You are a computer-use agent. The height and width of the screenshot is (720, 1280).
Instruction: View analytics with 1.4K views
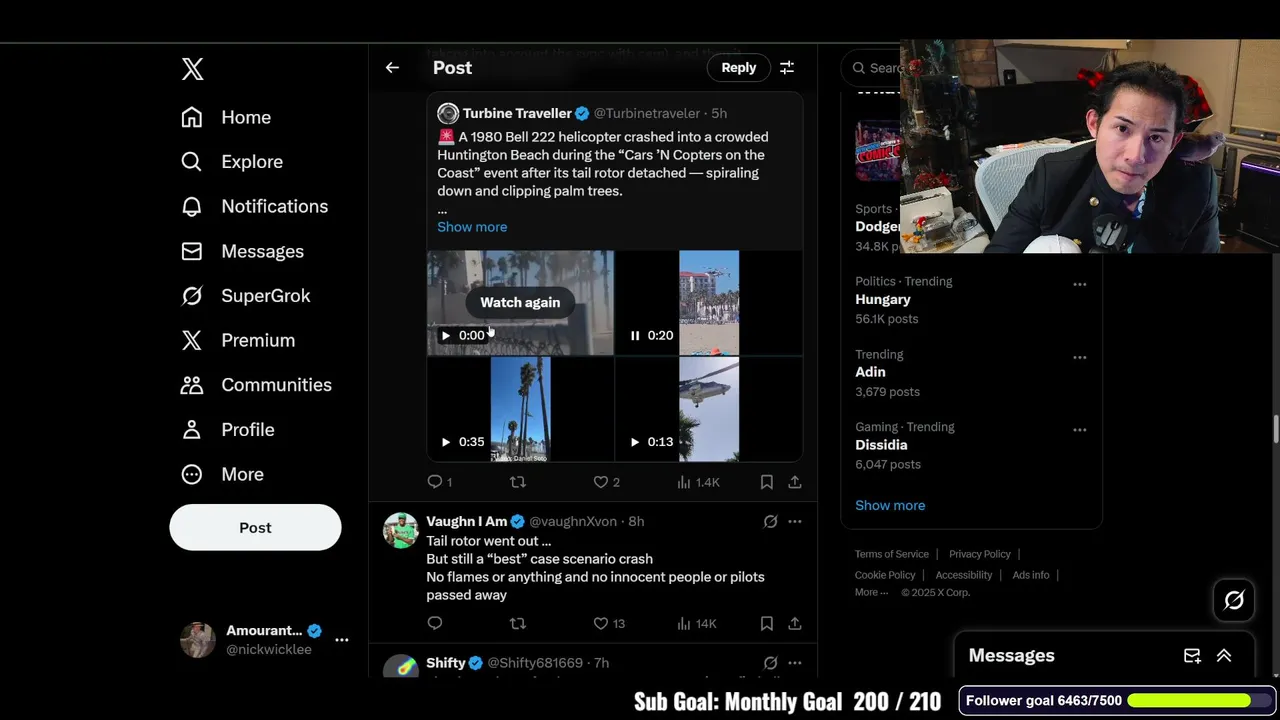(698, 482)
